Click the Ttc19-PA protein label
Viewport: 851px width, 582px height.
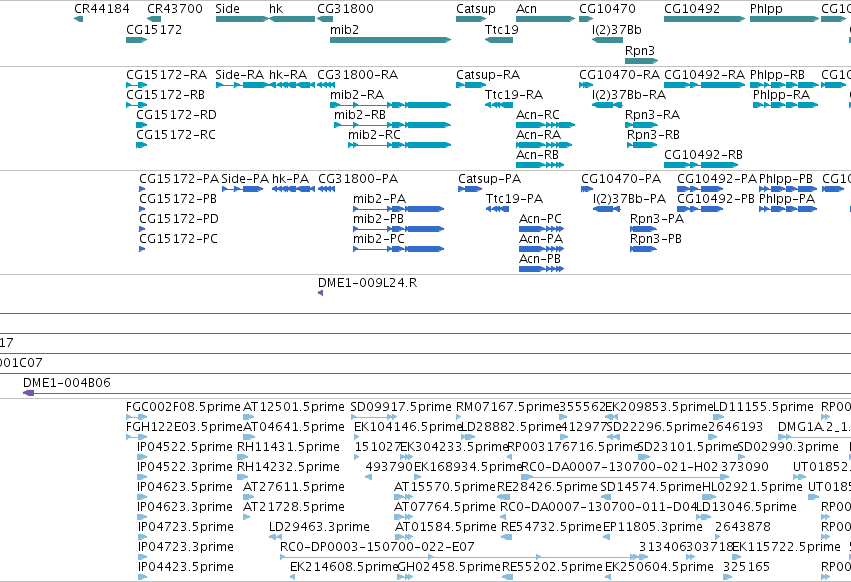pos(515,199)
